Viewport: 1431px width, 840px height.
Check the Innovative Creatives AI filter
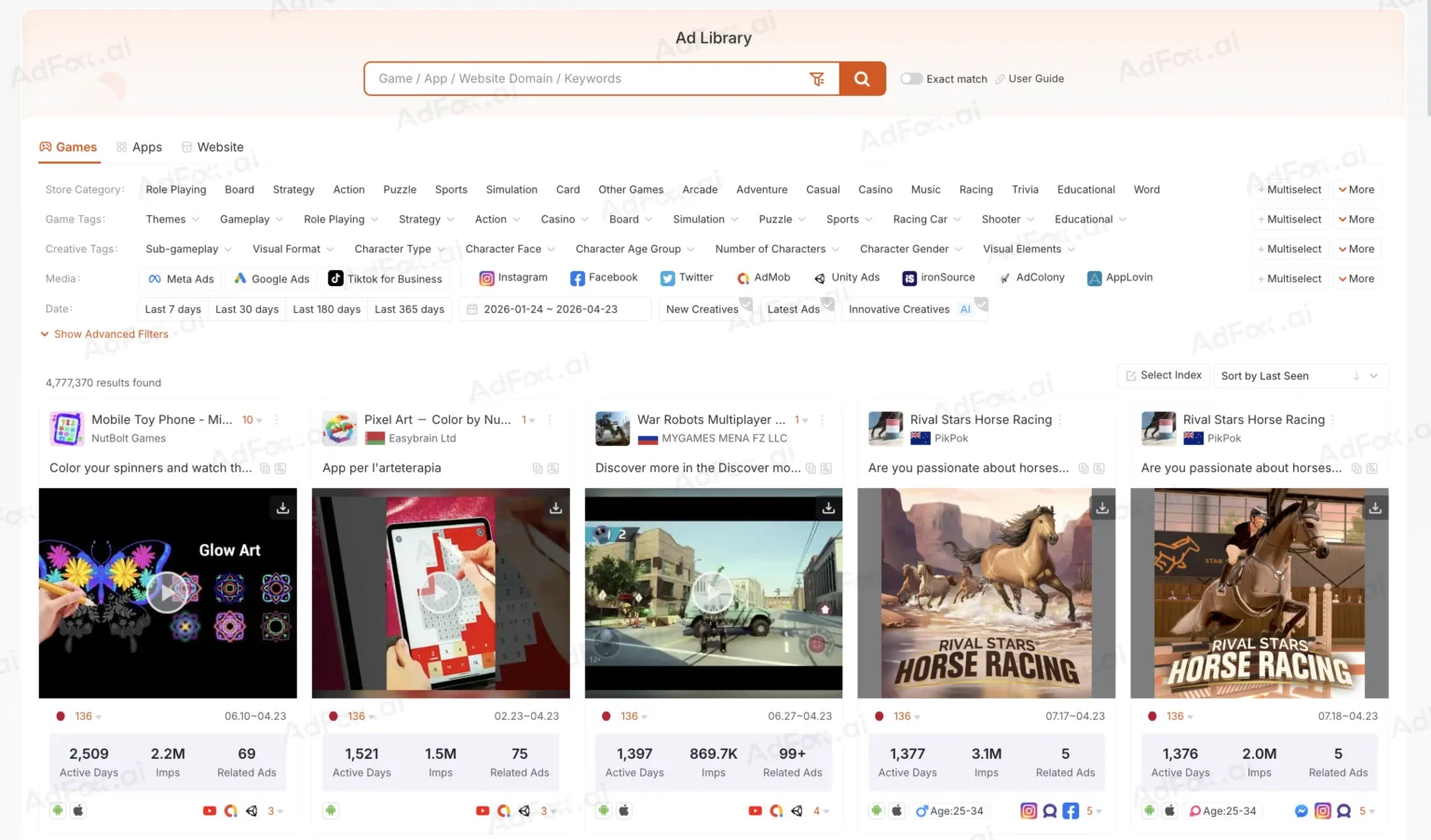tap(914, 309)
